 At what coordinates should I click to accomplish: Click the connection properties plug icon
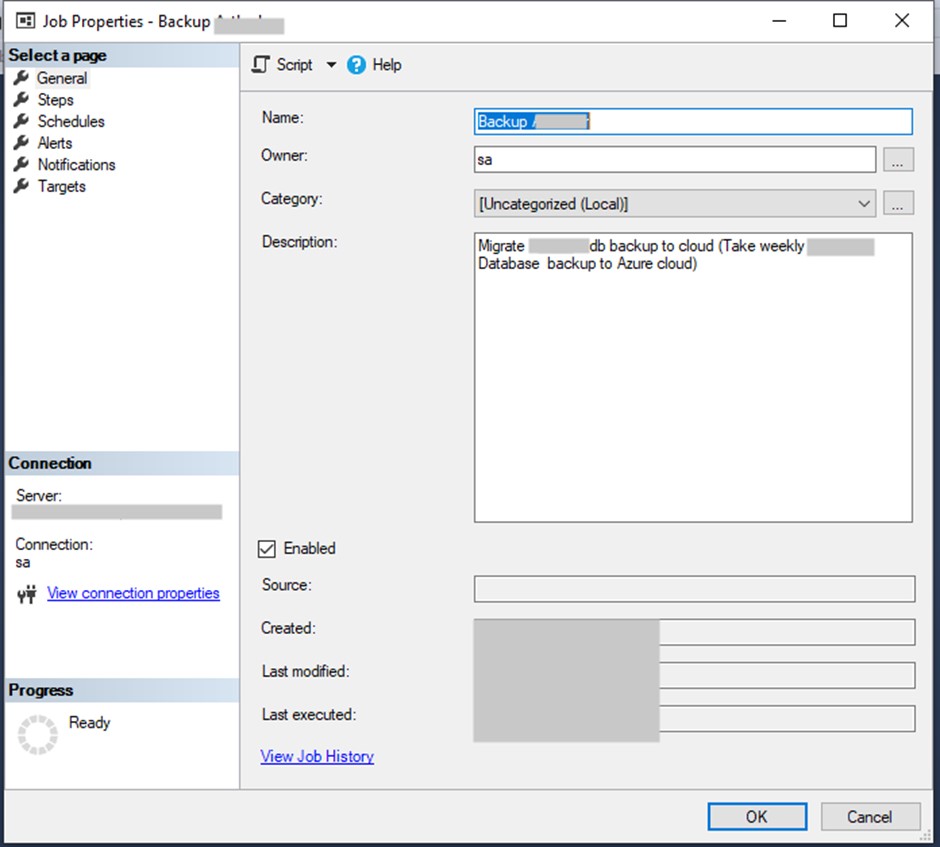tap(28, 594)
